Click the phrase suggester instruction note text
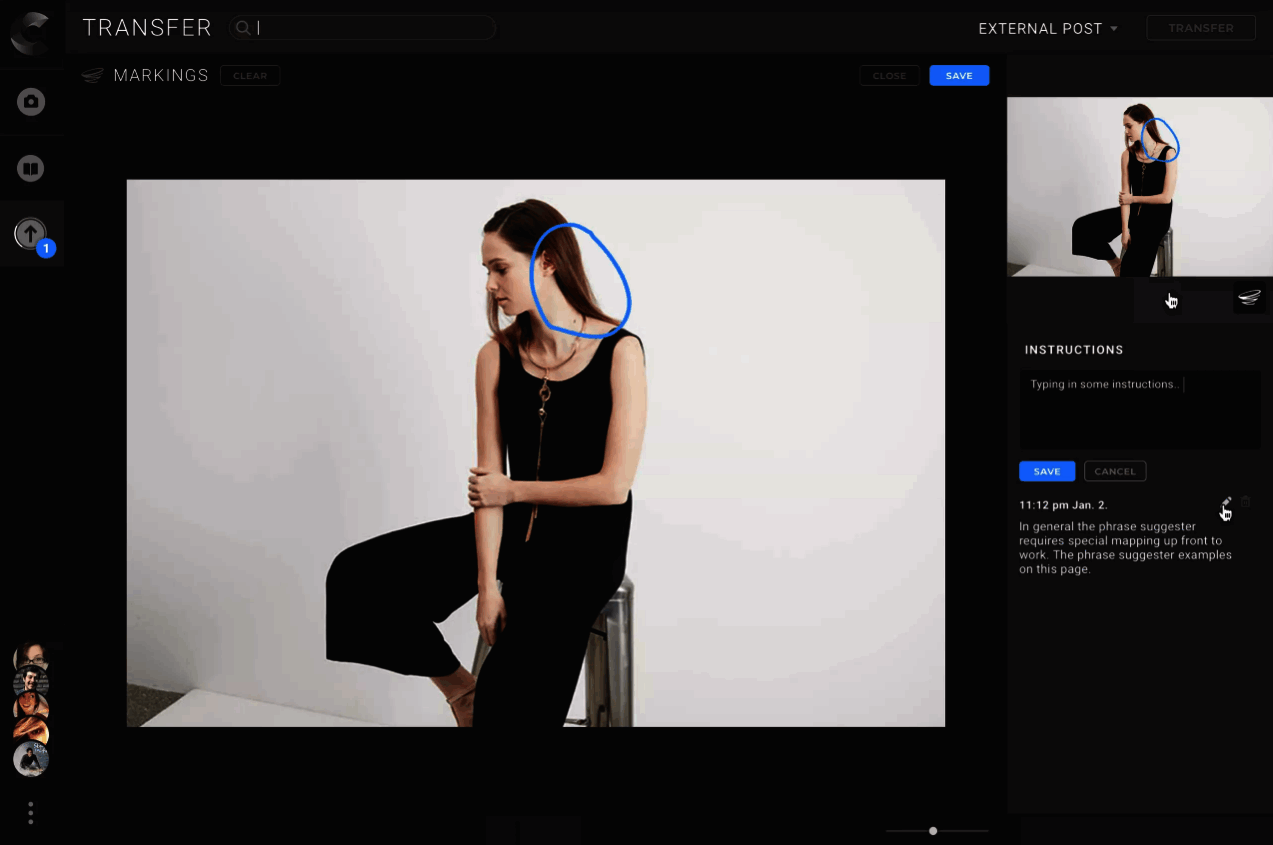 (1125, 547)
